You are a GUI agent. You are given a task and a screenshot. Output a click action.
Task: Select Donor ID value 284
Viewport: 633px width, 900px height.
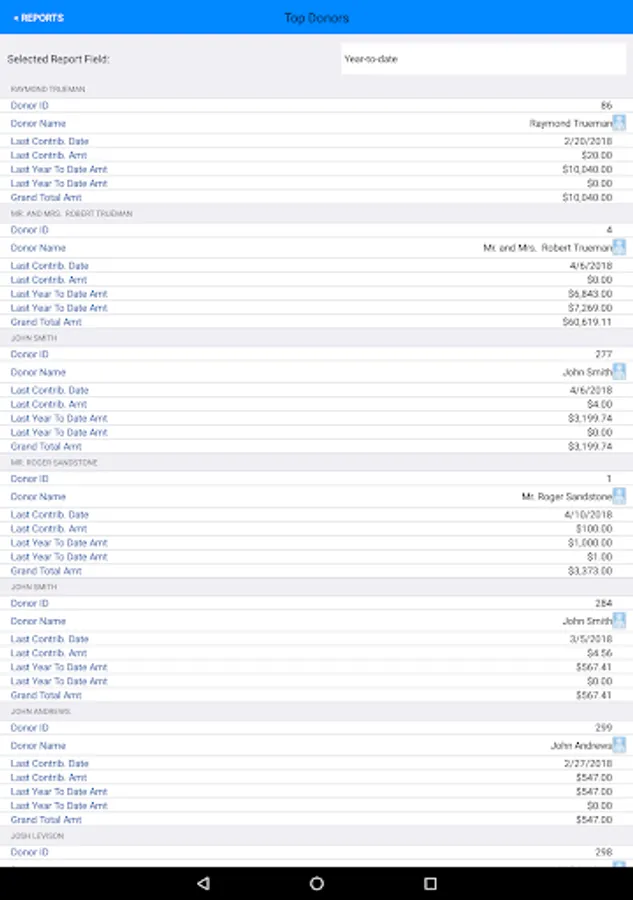tap(604, 603)
